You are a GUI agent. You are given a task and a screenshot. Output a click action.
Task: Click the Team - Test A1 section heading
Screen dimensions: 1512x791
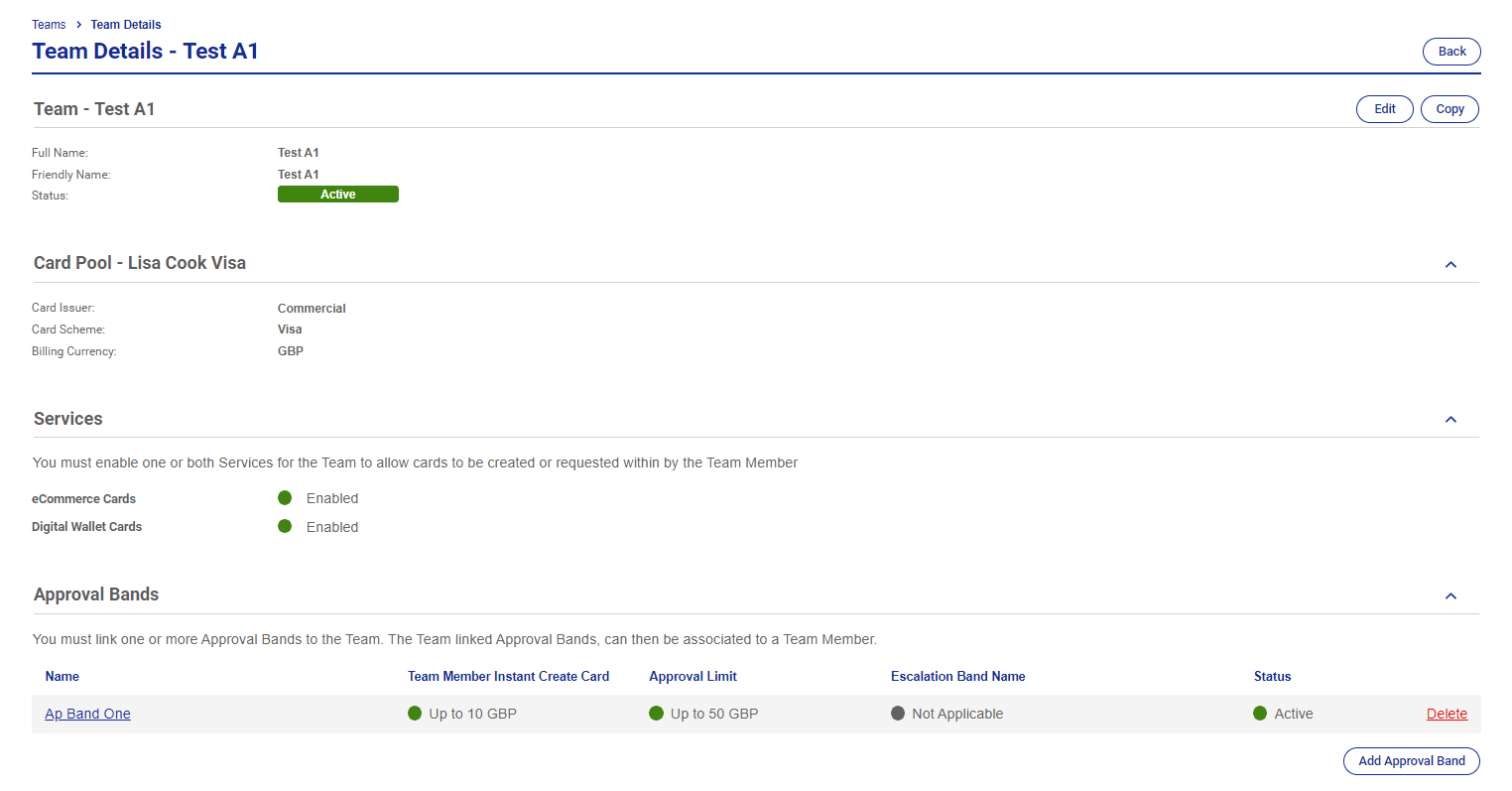94,109
